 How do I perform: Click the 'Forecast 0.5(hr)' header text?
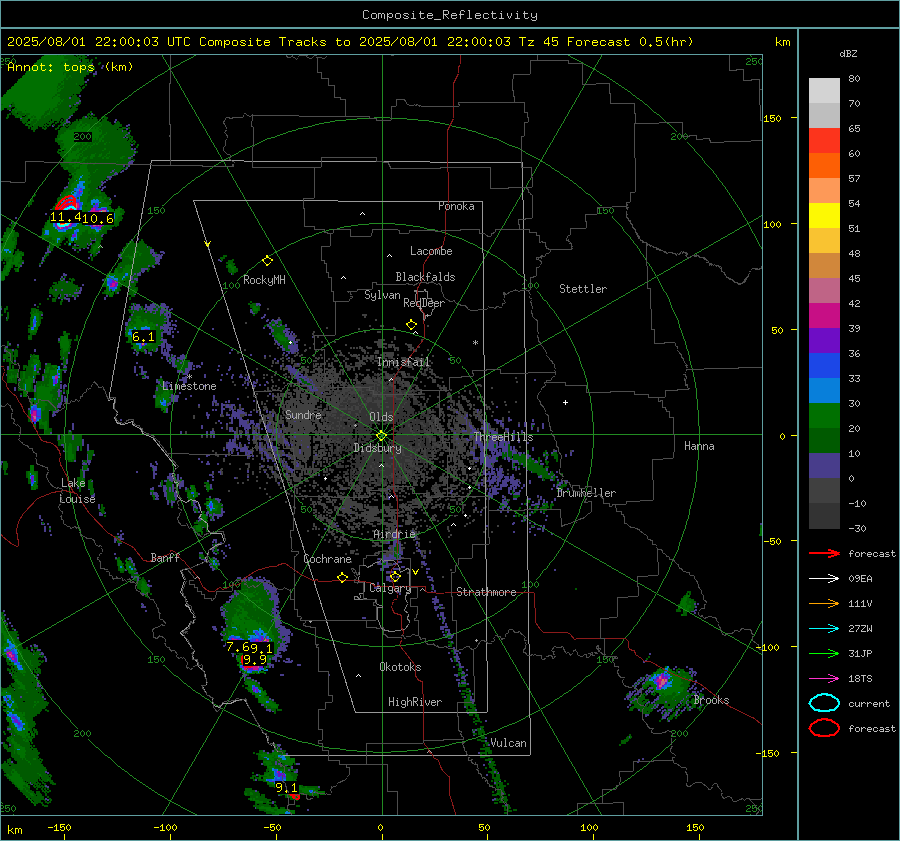[630, 42]
